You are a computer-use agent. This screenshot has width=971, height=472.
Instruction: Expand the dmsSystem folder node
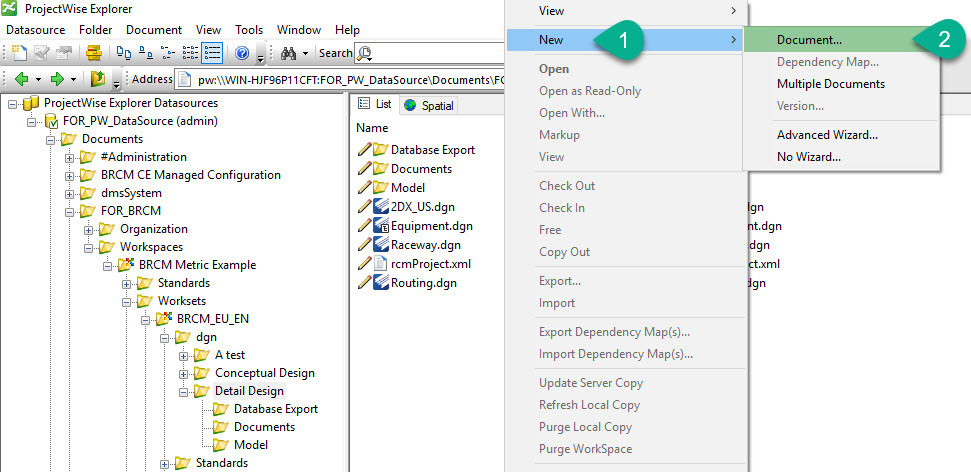[x=69, y=193]
